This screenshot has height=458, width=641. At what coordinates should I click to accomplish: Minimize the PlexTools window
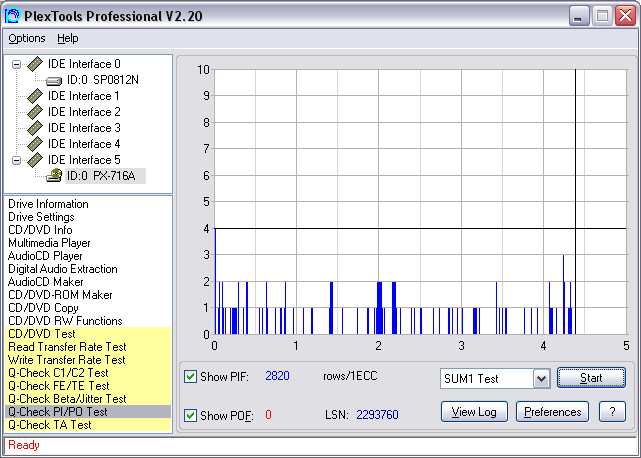(578, 16)
